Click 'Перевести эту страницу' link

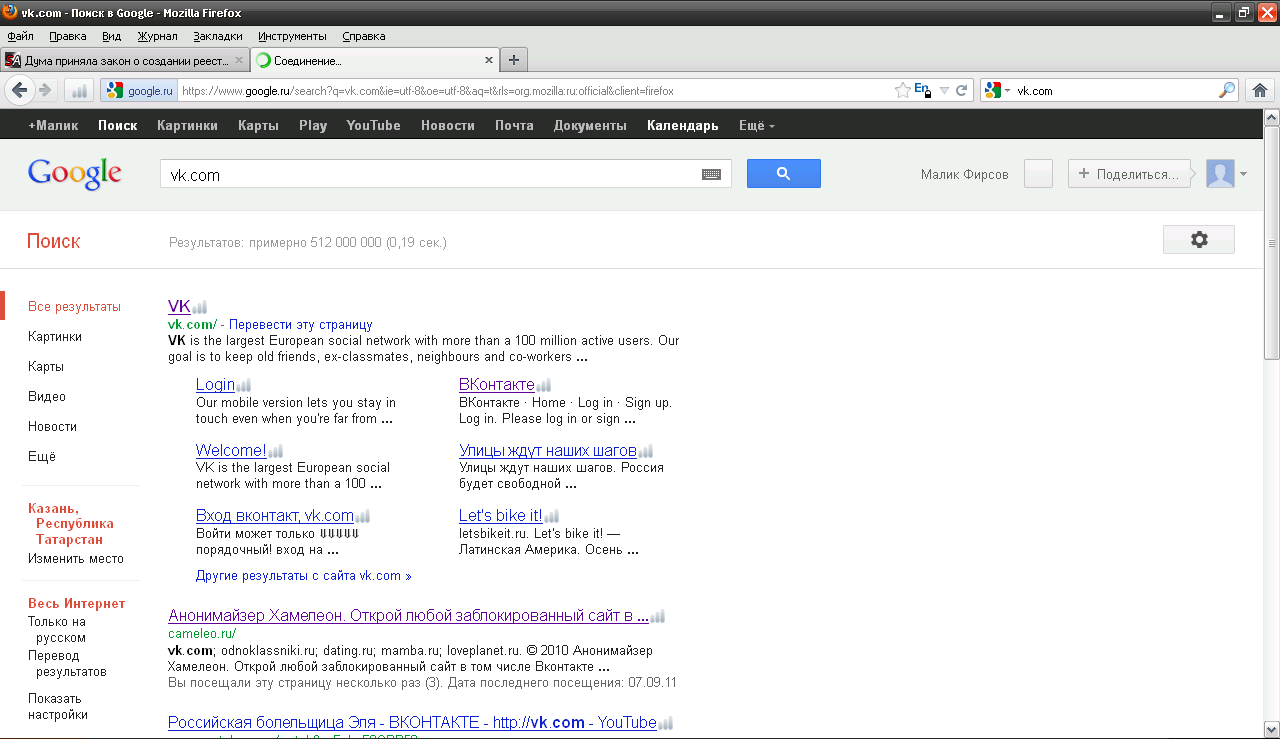click(x=302, y=325)
